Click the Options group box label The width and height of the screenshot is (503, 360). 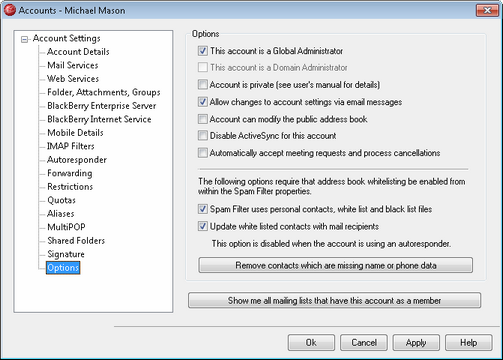[x=205, y=34]
